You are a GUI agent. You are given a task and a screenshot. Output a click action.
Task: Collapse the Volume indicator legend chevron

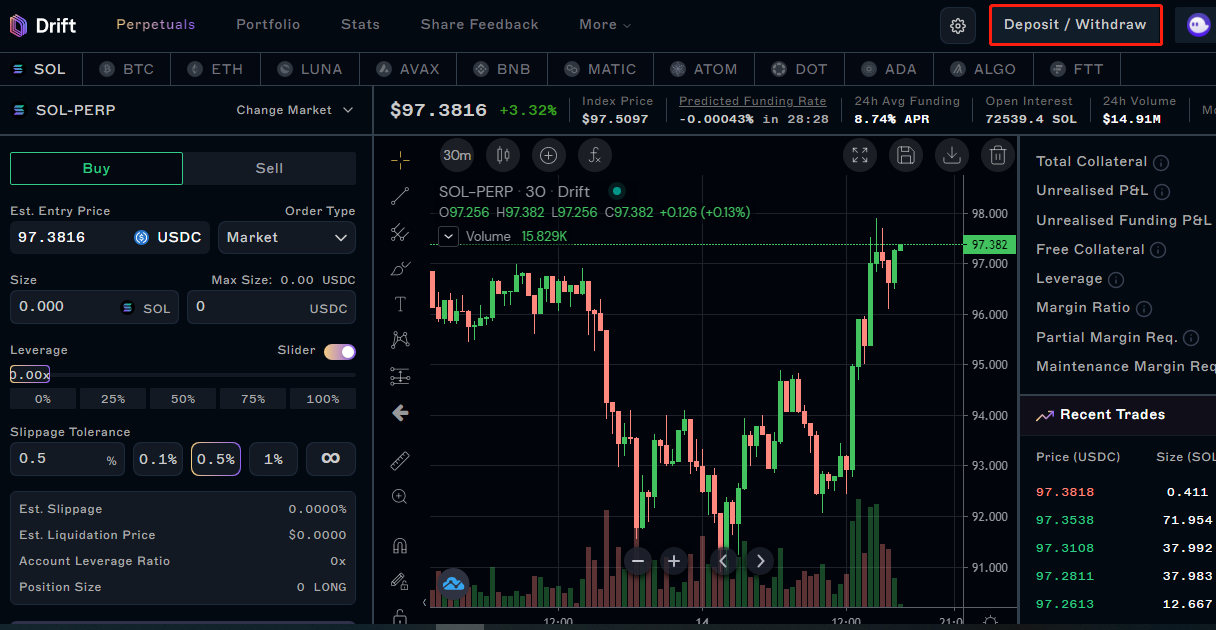[x=449, y=236]
